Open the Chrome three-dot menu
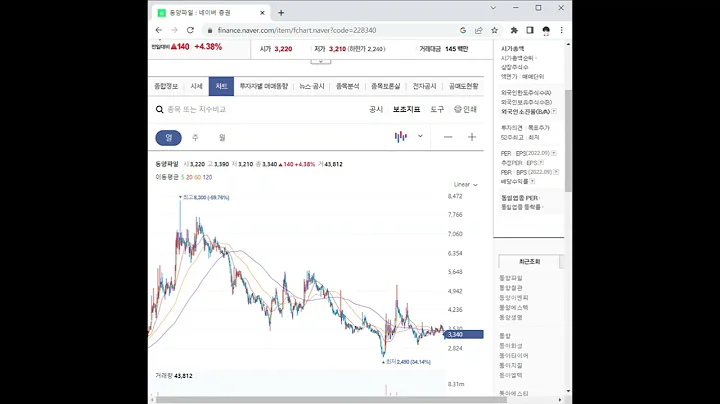The height and width of the screenshot is (404, 720). coord(562,30)
